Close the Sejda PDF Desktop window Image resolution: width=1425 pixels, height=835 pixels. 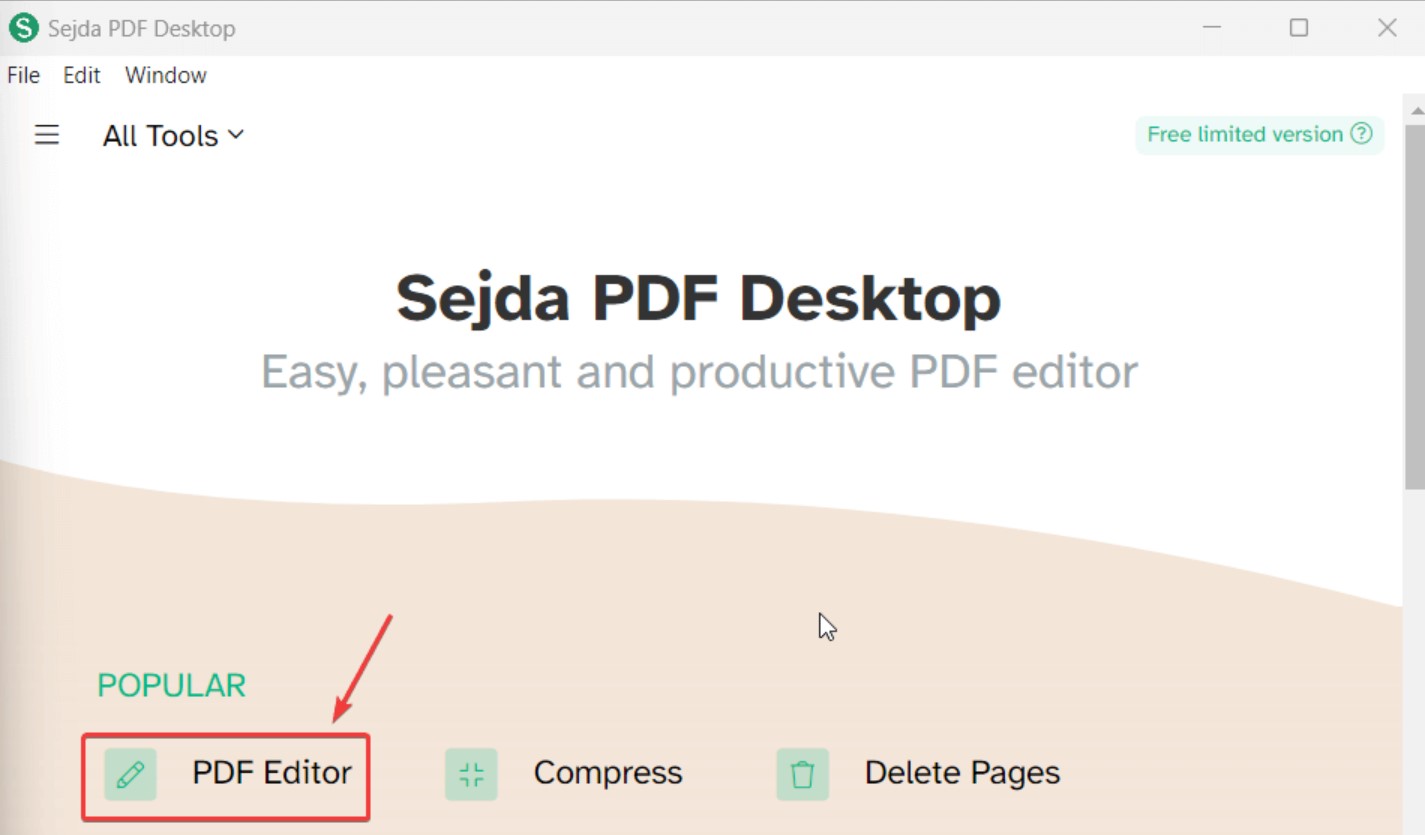[1387, 28]
